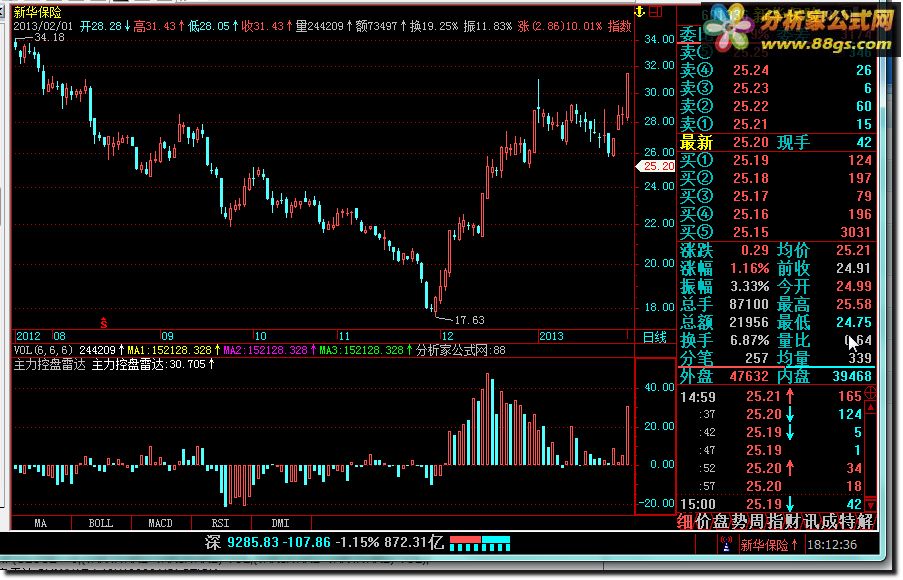This screenshot has height=580, width=903.
Task: Click the 买④ bid row at 25.16
Action: (776, 214)
